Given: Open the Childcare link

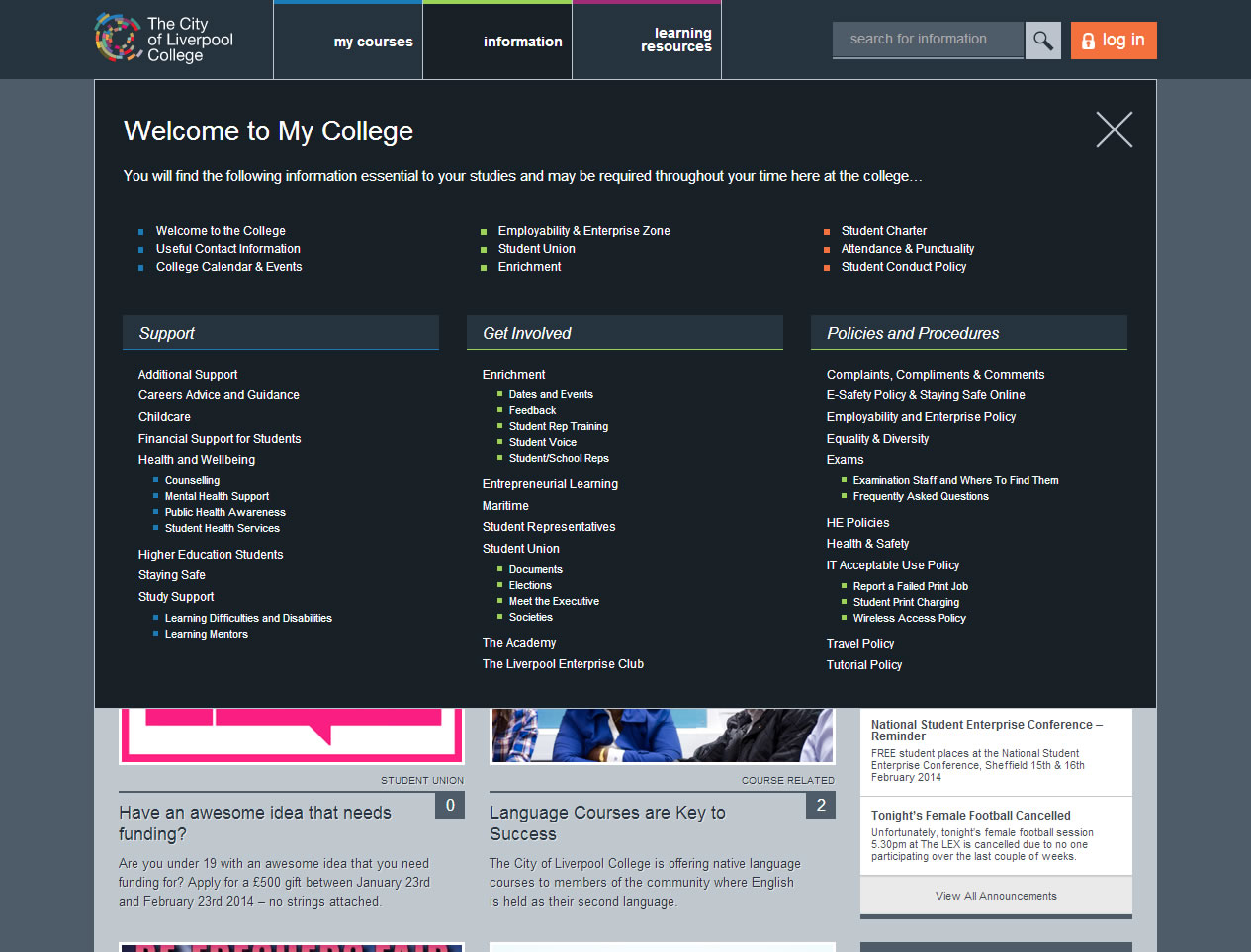Looking at the screenshot, I should click(164, 417).
